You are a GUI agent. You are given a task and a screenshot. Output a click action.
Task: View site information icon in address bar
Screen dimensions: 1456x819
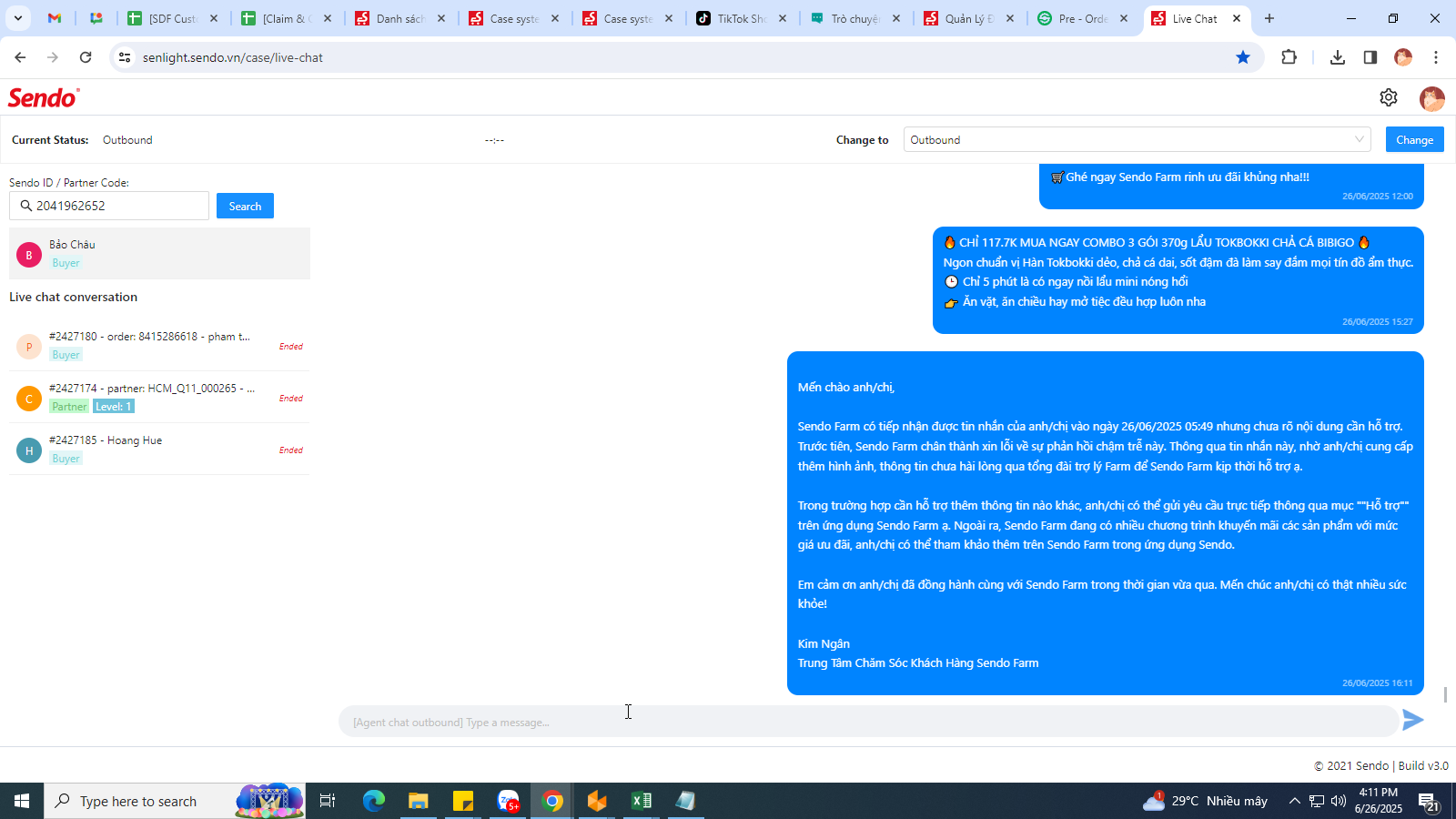[126, 57]
